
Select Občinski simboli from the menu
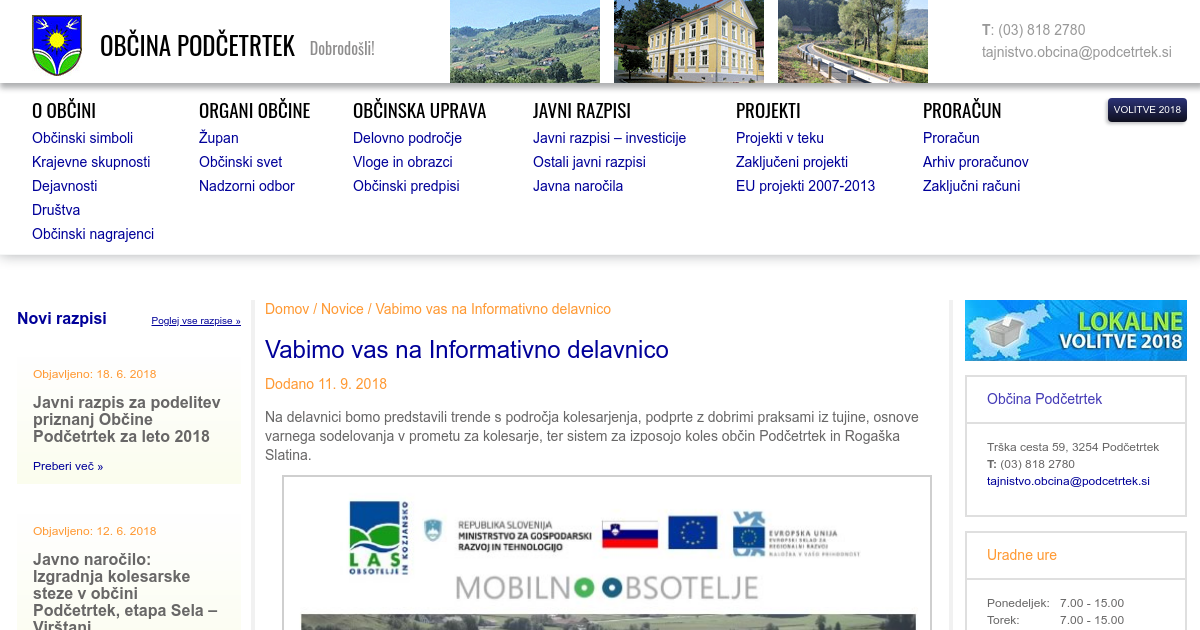click(82, 138)
